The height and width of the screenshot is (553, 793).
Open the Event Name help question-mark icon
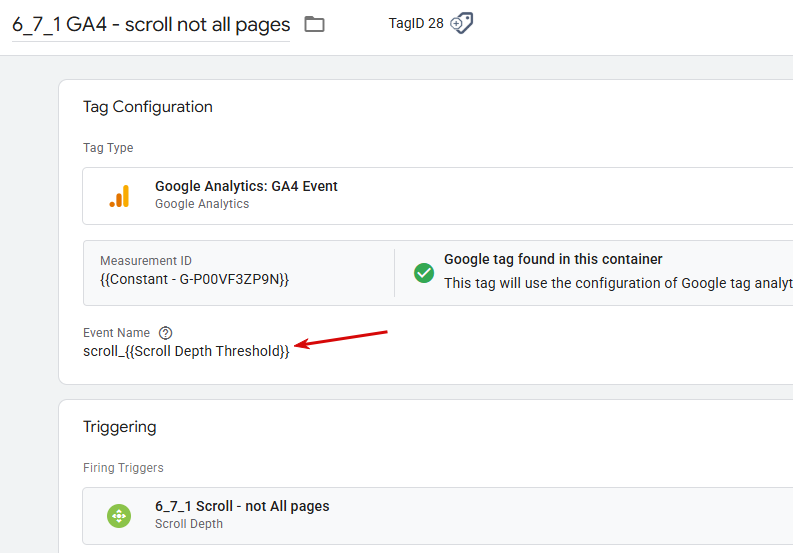(166, 333)
